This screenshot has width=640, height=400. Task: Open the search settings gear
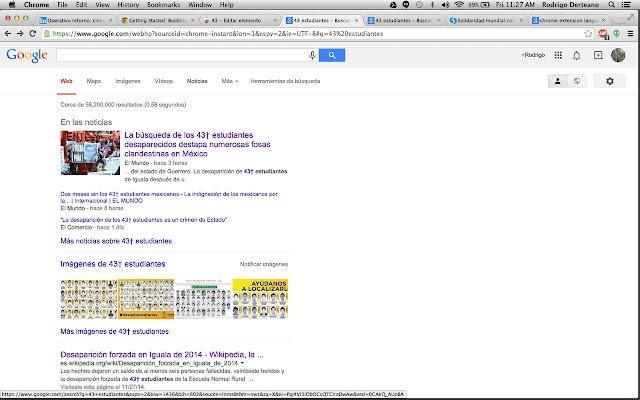tap(609, 81)
